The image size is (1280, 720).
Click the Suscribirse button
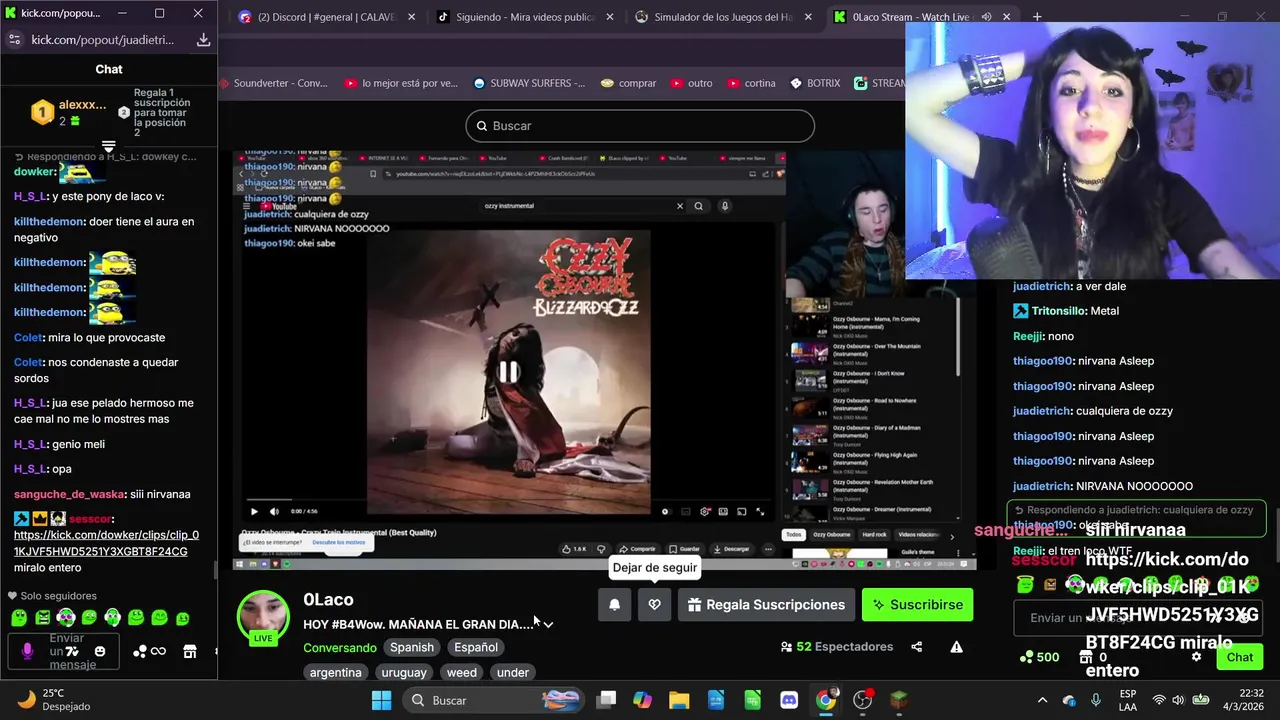tap(917, 604)
